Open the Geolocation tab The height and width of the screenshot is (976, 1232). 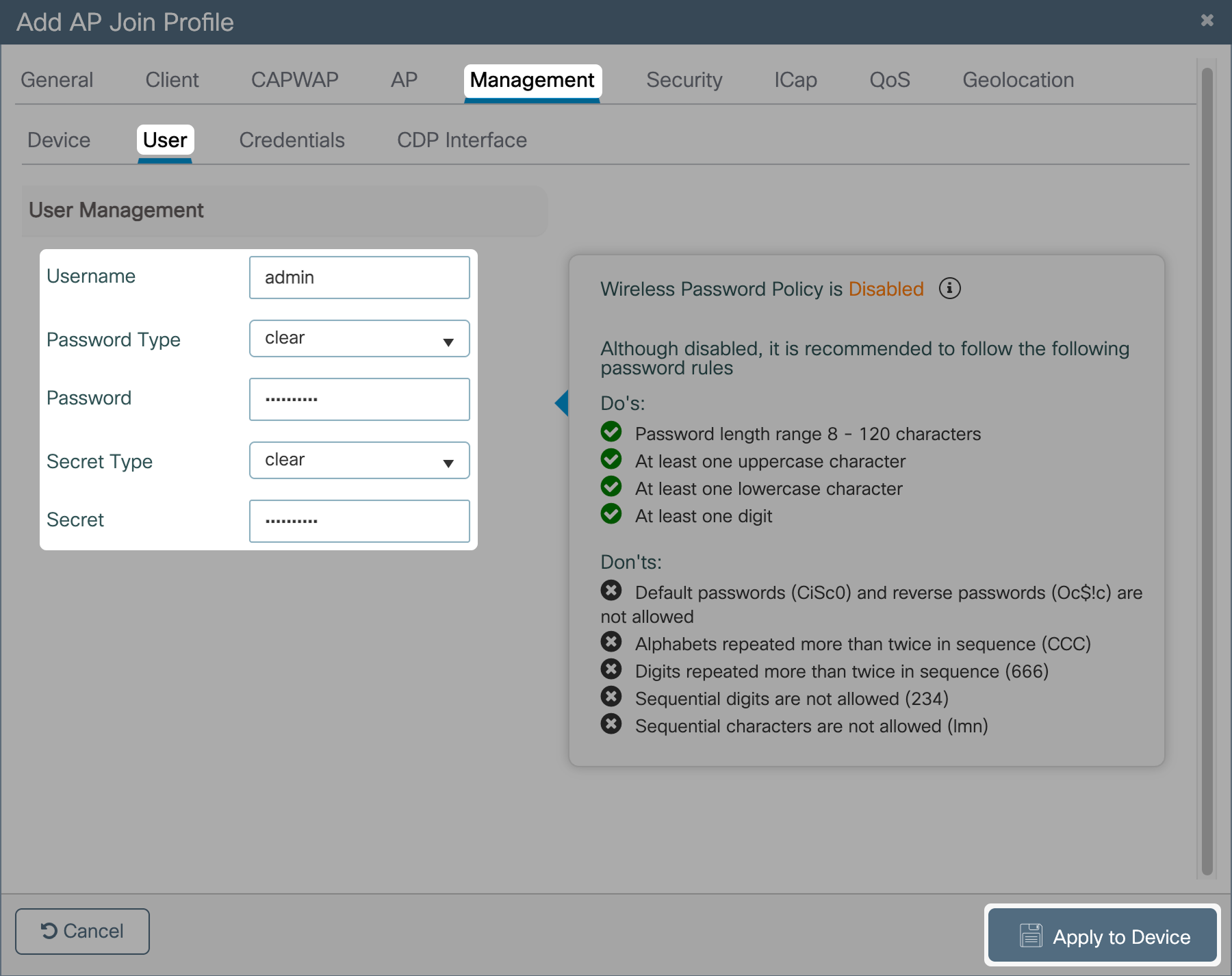click(x=1018, y=80)
